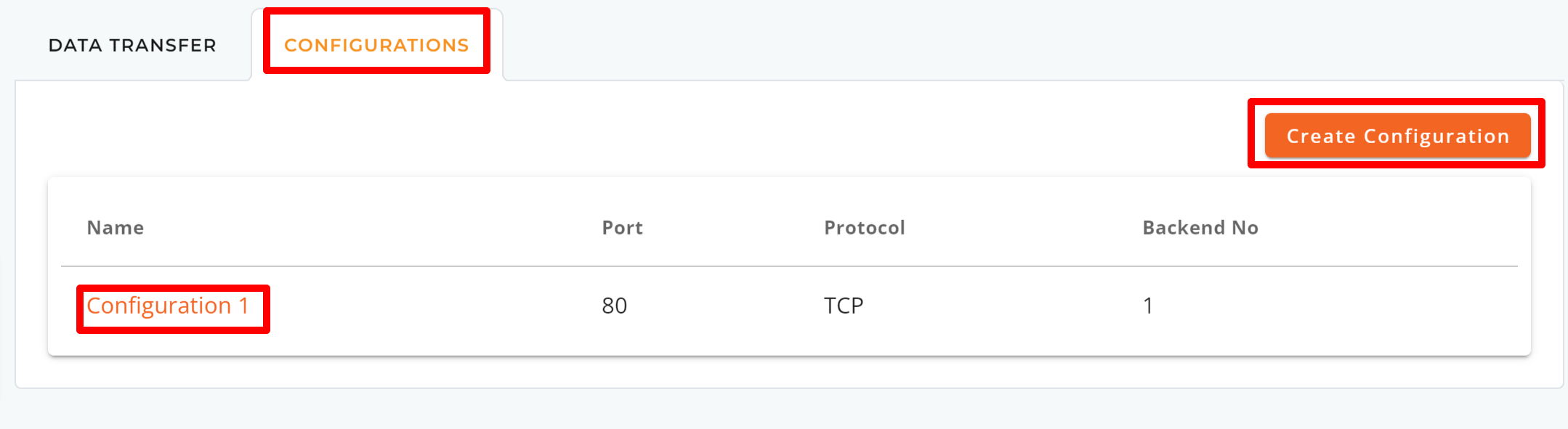Click the Backend No column header
The height and width of the screenshot is (429, 1568).
coord(1200,228)
